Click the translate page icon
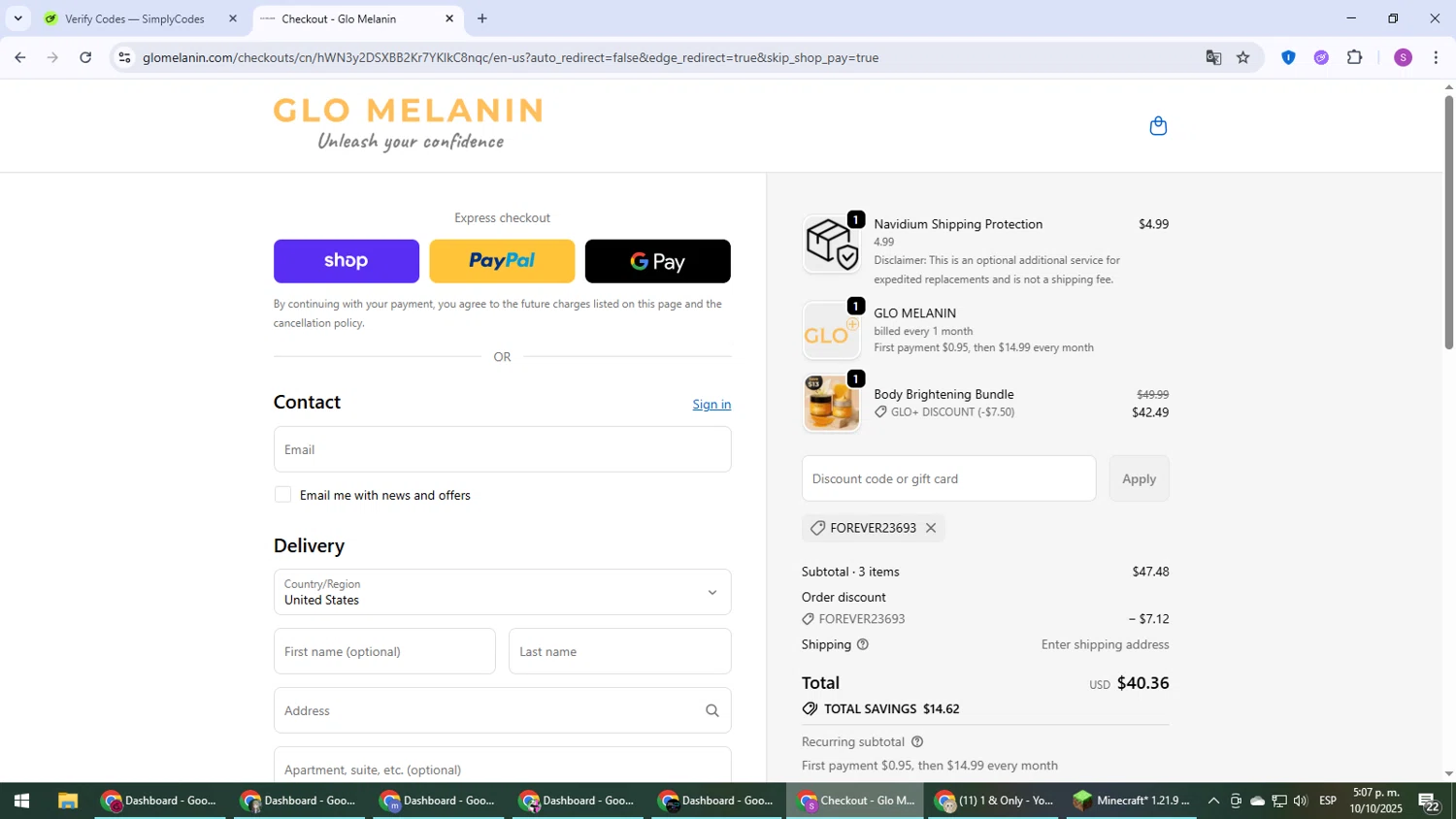The width and height of the screenshot is (1456, 819). [x=1213, y=58]
